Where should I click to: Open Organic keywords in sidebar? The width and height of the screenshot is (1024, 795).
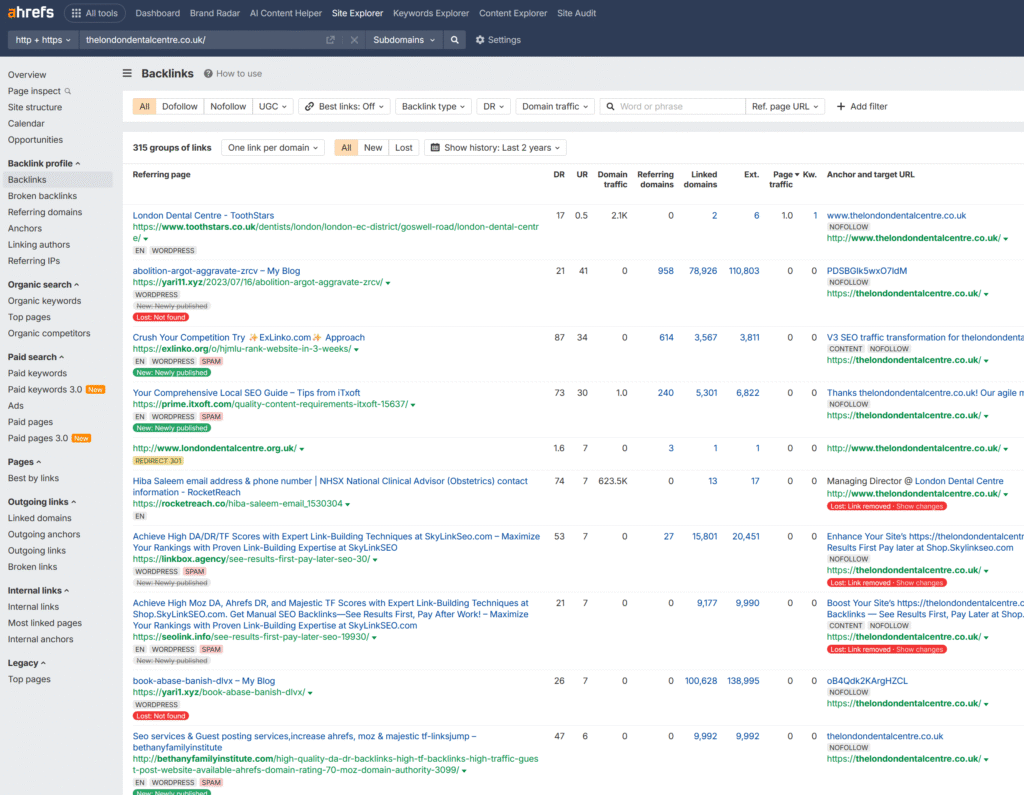(x=44, y=301)
